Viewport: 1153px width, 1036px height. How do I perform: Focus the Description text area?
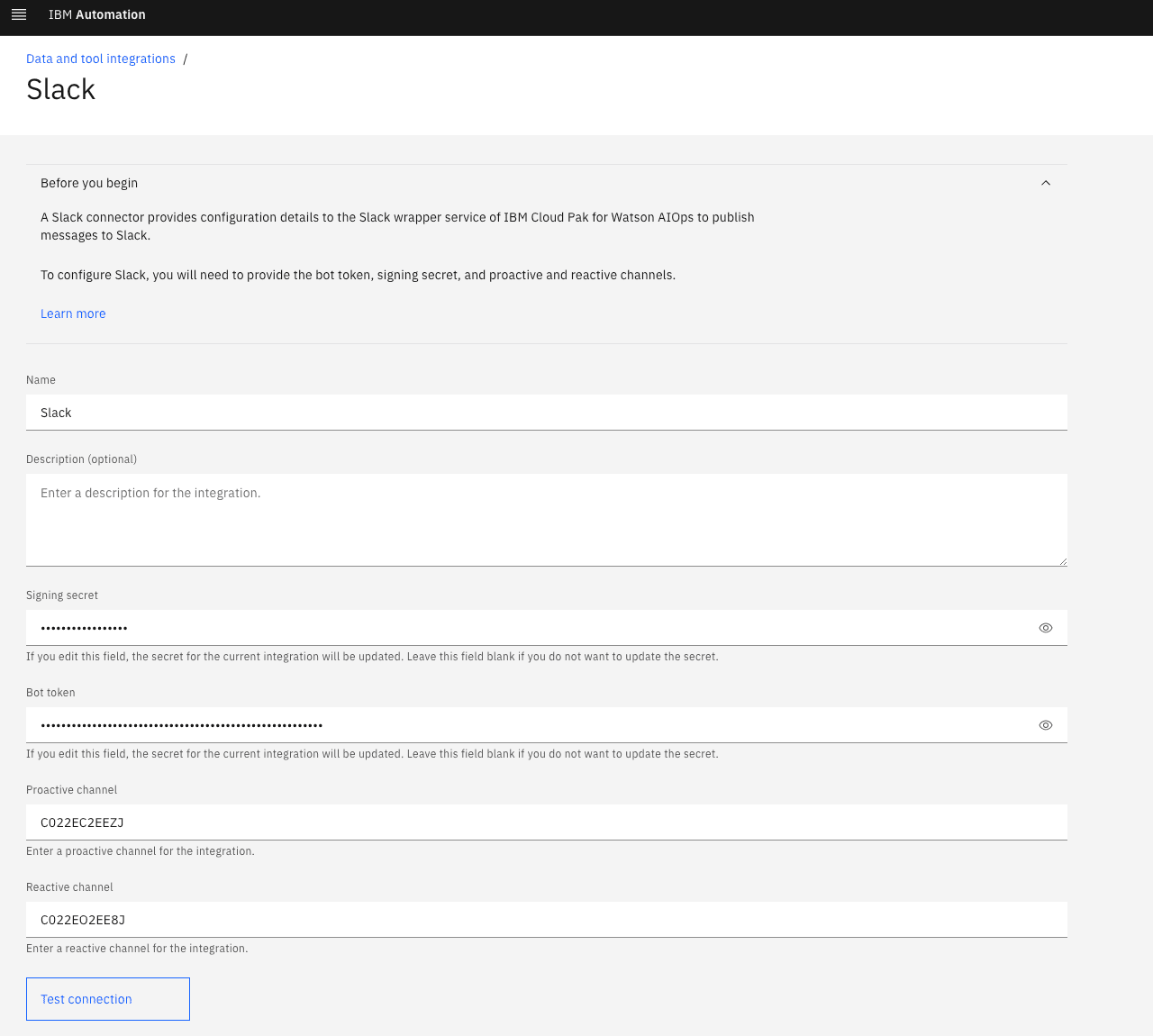(546, 520)
